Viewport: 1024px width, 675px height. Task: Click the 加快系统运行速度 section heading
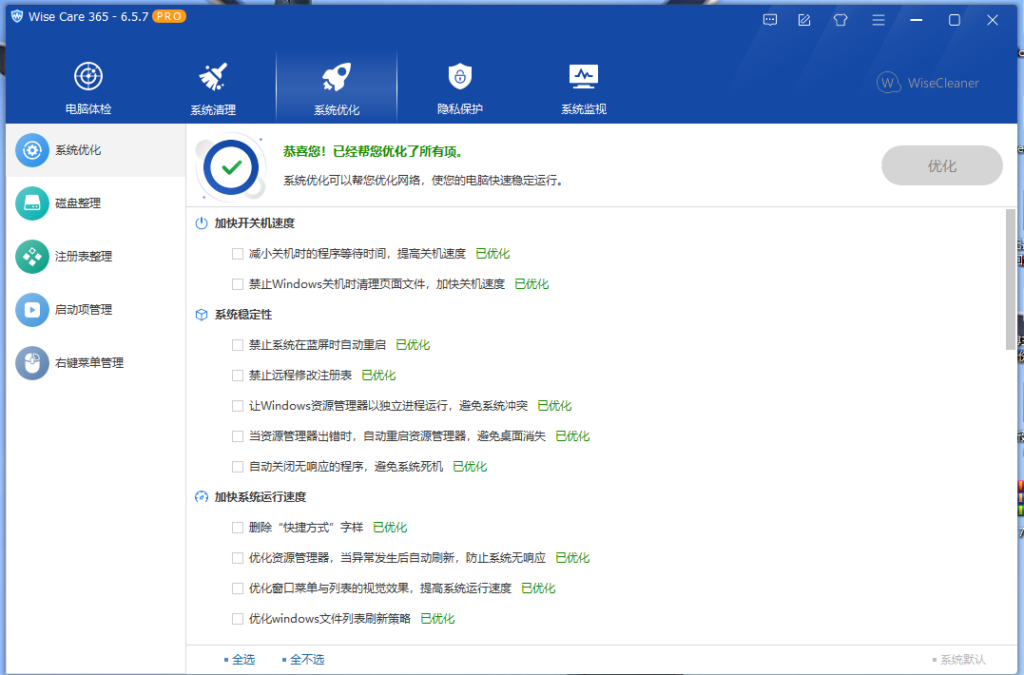[x=260, y=497]
